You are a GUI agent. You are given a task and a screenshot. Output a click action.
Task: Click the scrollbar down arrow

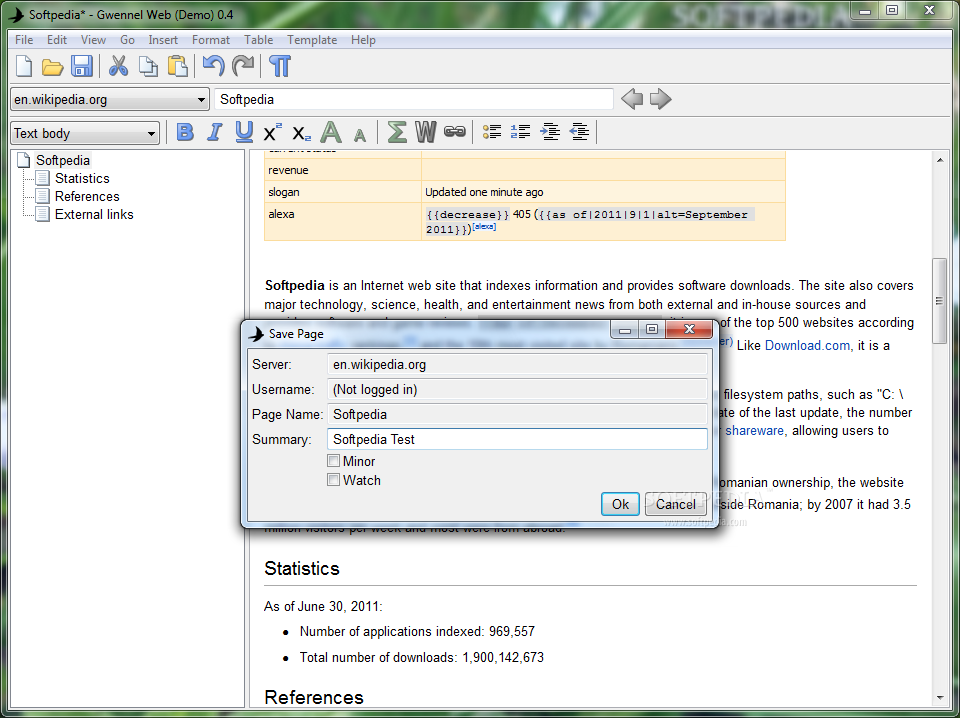pyautogui.click(x=939, y=698)
